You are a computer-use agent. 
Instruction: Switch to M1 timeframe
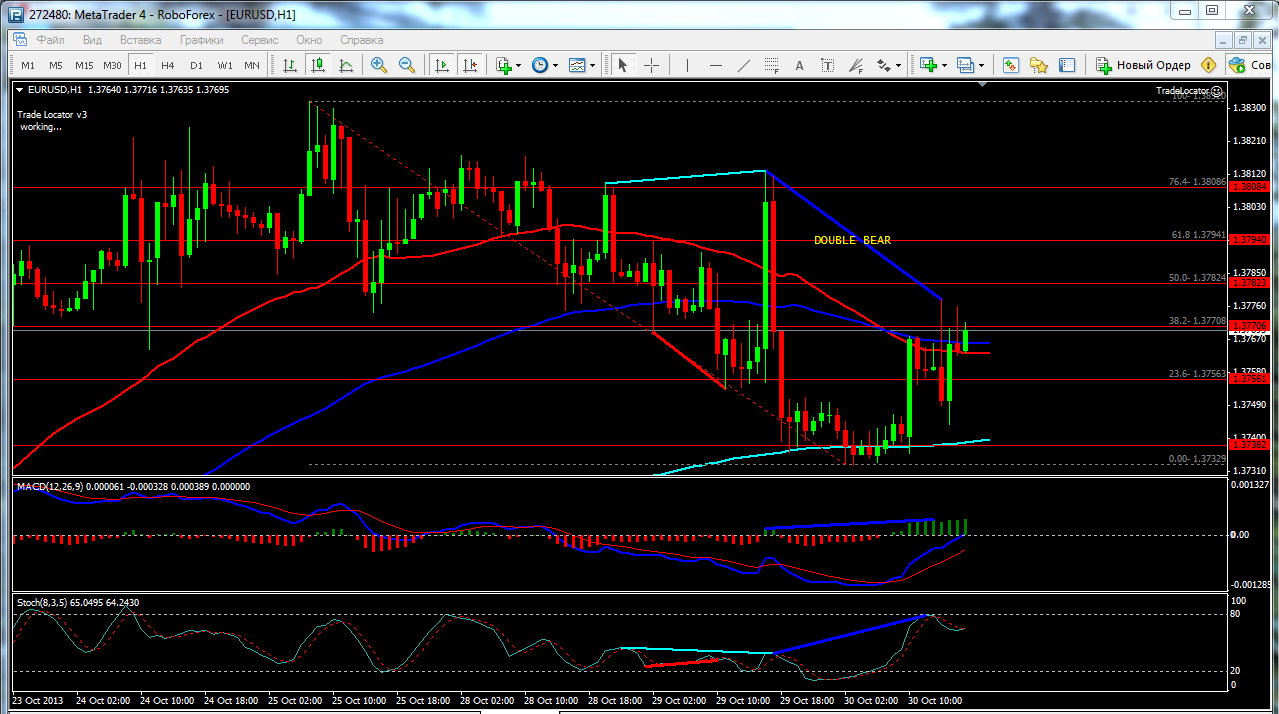click(28, 65)
